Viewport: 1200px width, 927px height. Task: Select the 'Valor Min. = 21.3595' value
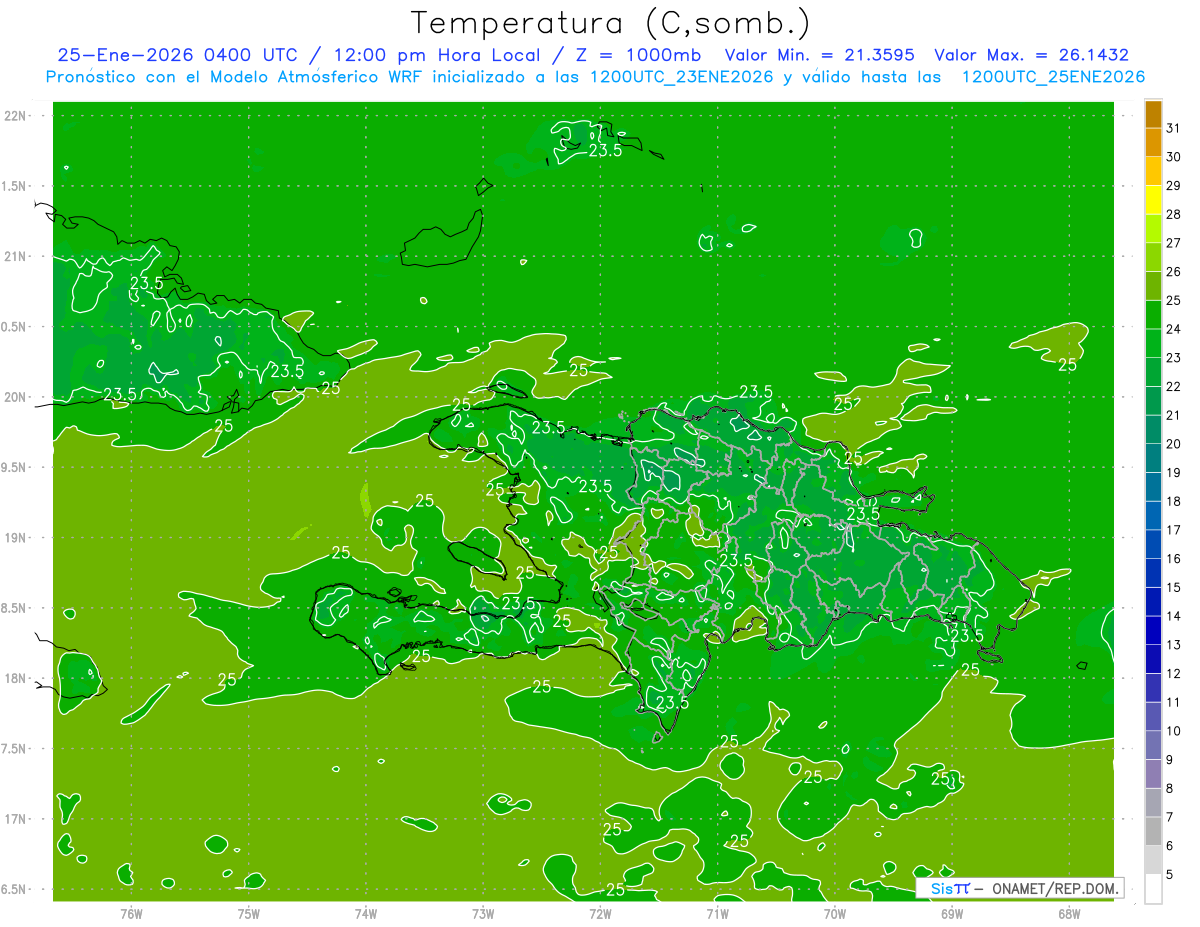820,55
